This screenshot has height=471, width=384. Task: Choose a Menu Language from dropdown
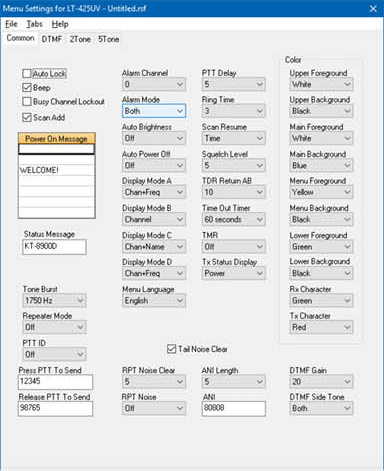(154, 301)
